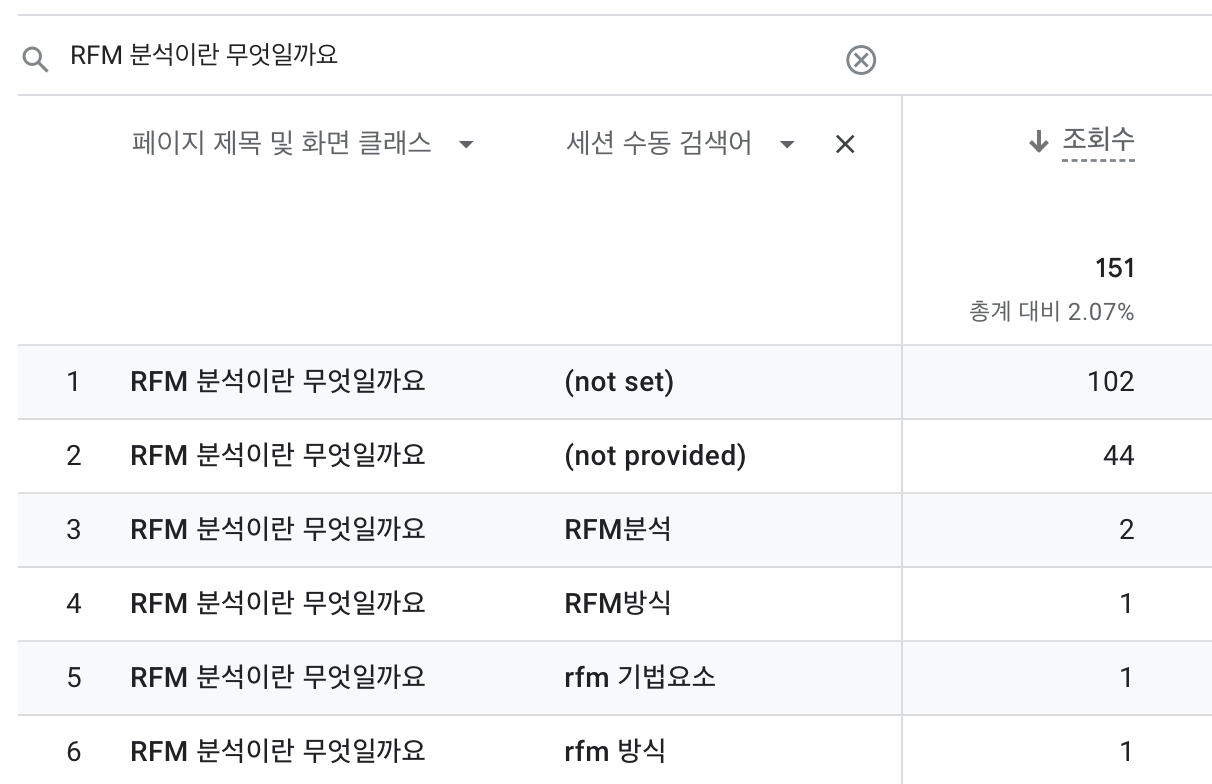
Task: Open the 페이지 제목 및 화면 클래스 dropdown
Action: pos(465,145)
